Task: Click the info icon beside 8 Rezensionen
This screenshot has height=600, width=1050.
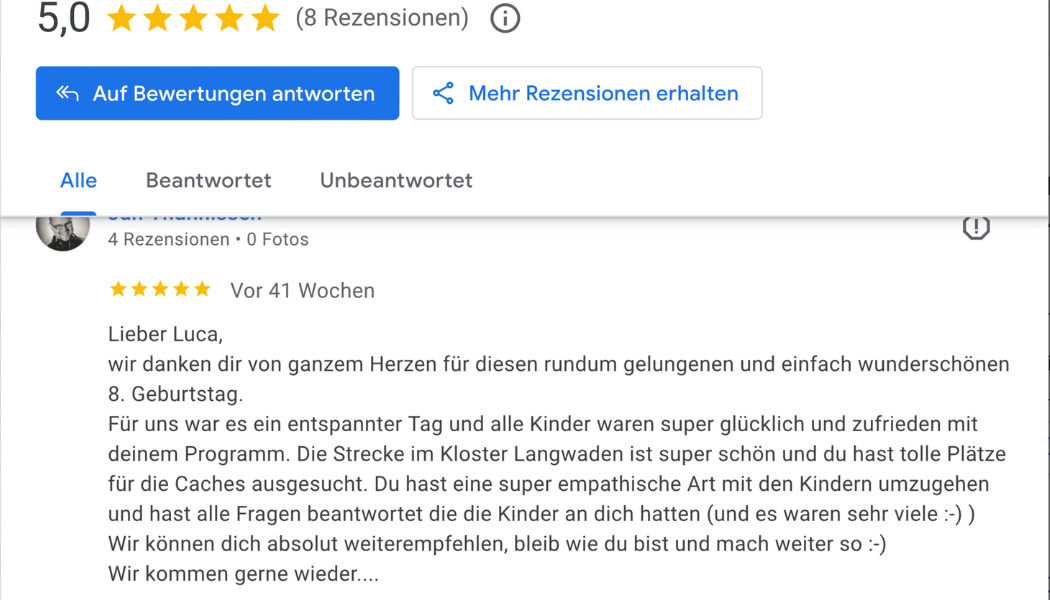Action: pyautogui.click(x=505, y=18)
